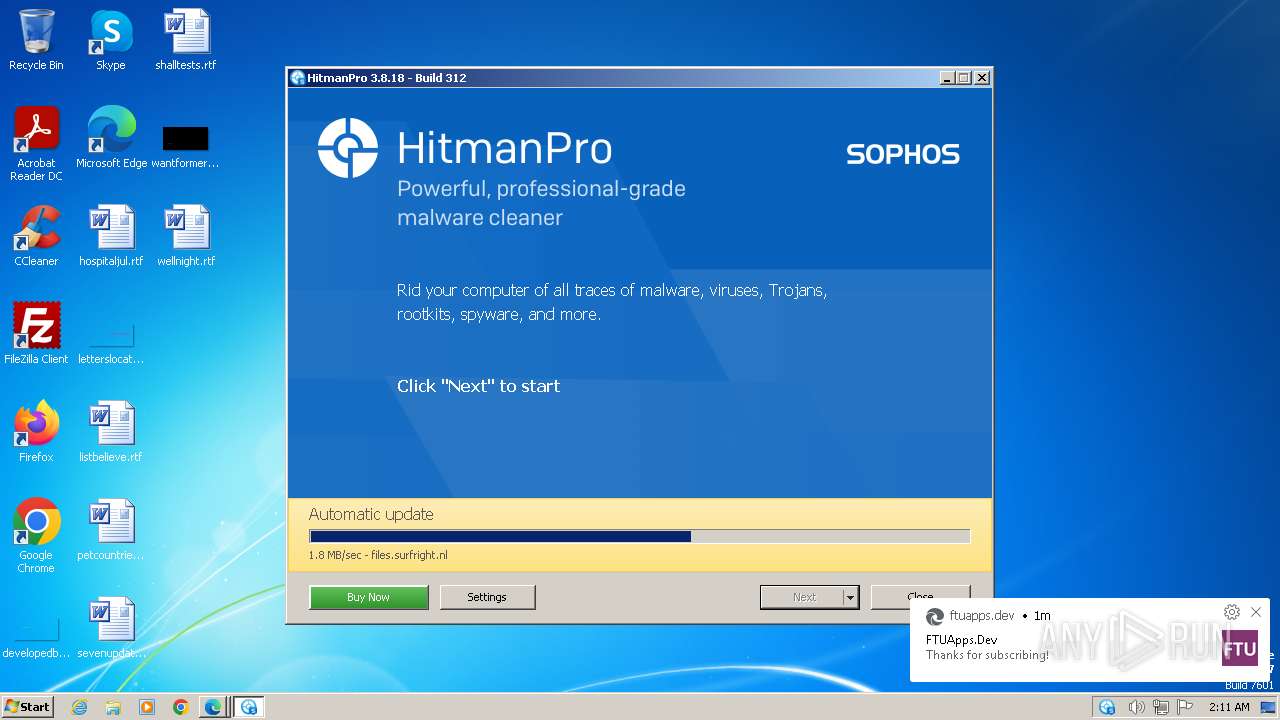This screenshot has width=1280, height=720.
Task: Open the Action Center flag icon
Action: pos(1185,707)
